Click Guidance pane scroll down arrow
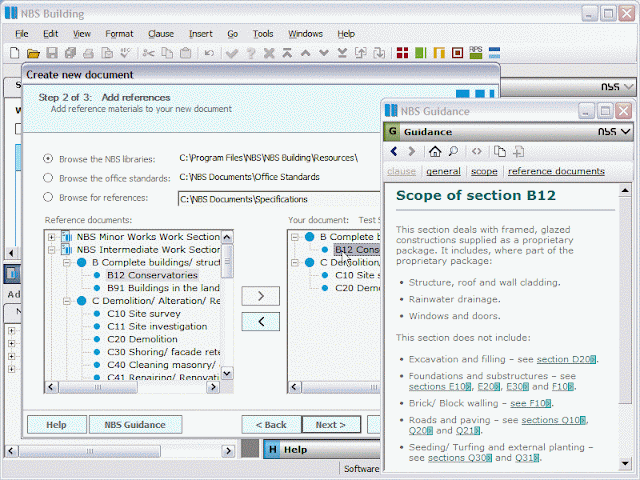 [625, 463]
